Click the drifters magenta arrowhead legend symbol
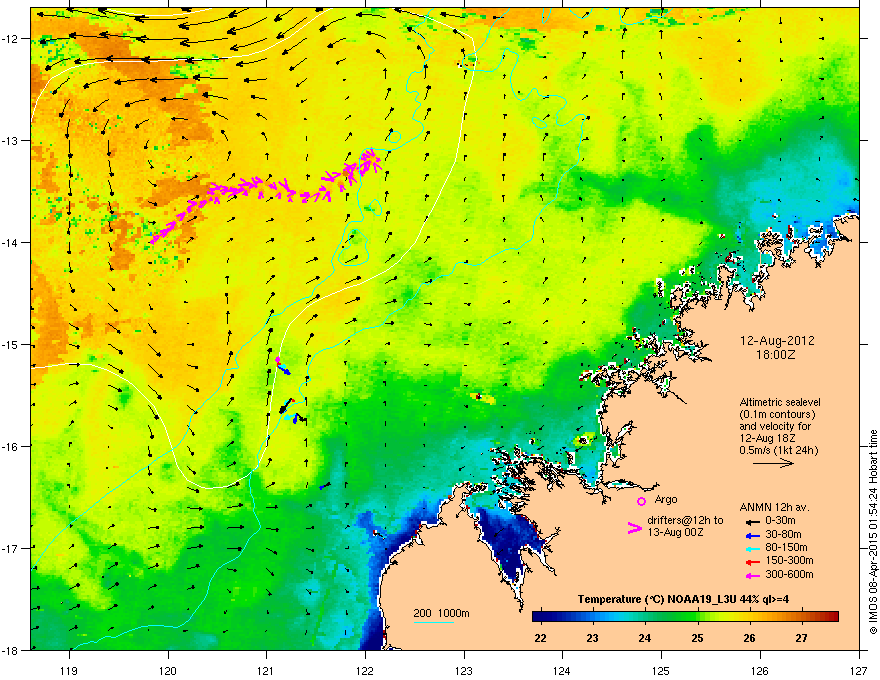 point(634,528)
